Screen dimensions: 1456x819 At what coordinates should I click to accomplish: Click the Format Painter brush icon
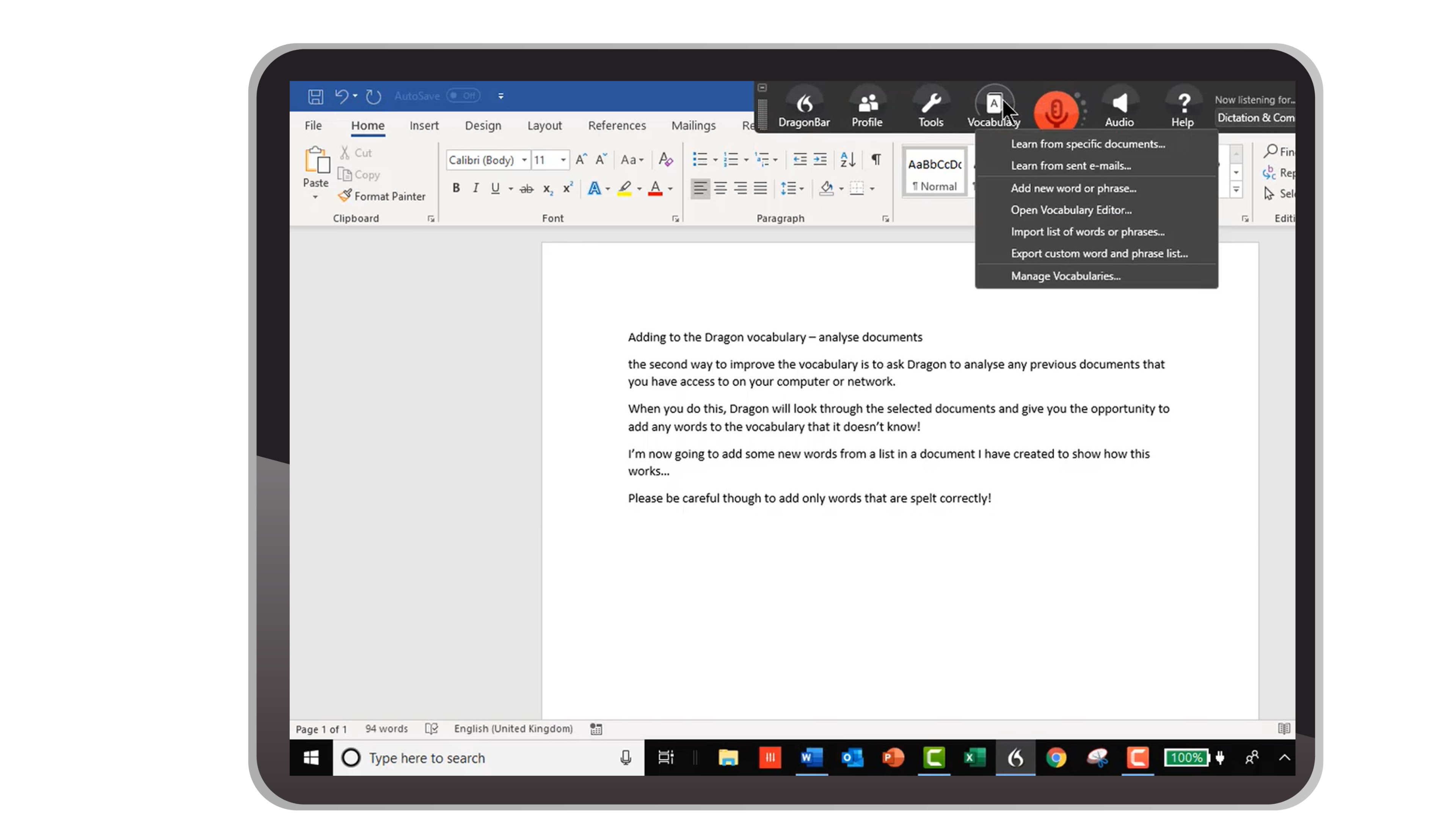(344, 196)
